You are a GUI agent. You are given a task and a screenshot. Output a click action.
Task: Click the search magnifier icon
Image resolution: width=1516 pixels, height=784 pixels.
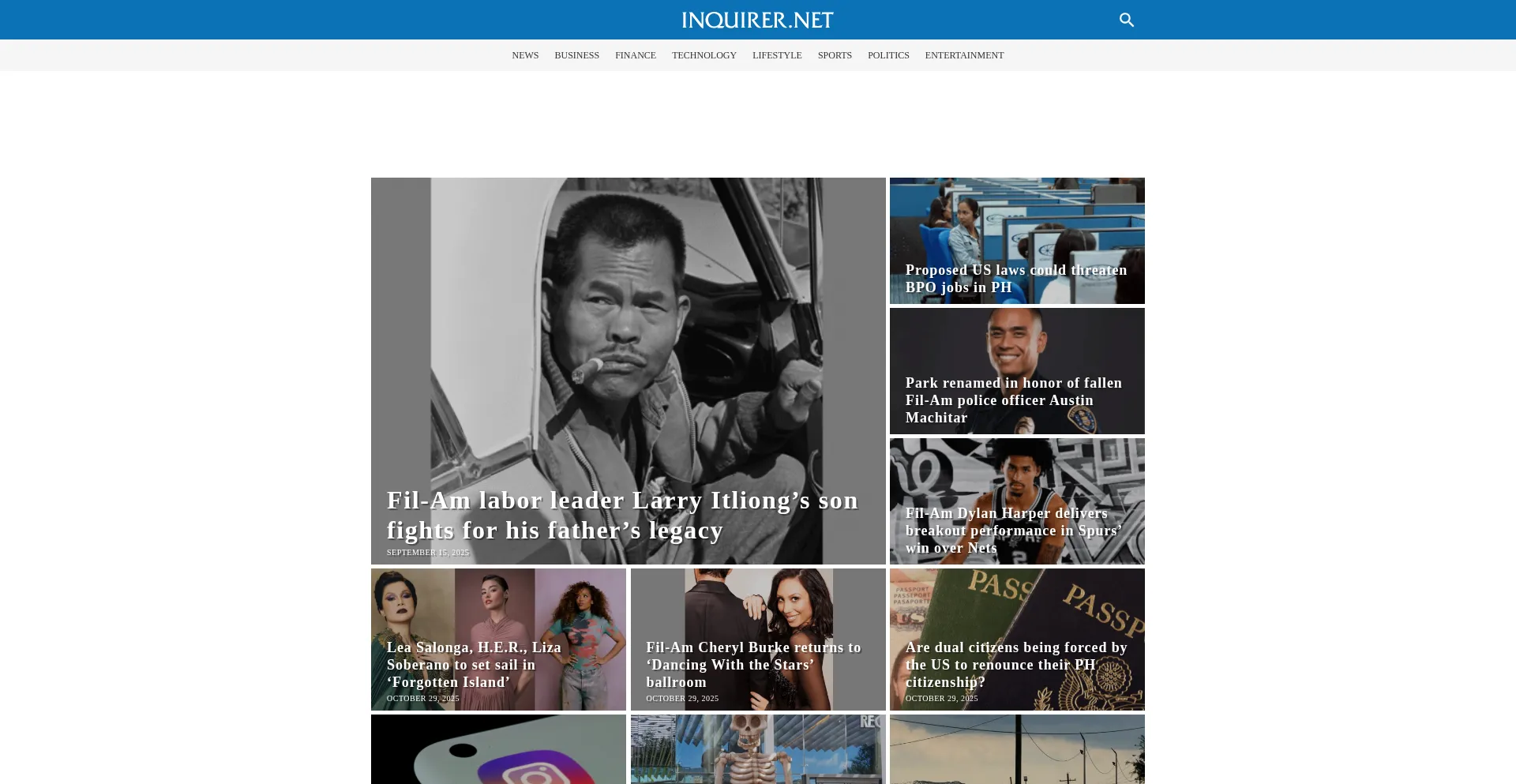(1126, 20)
